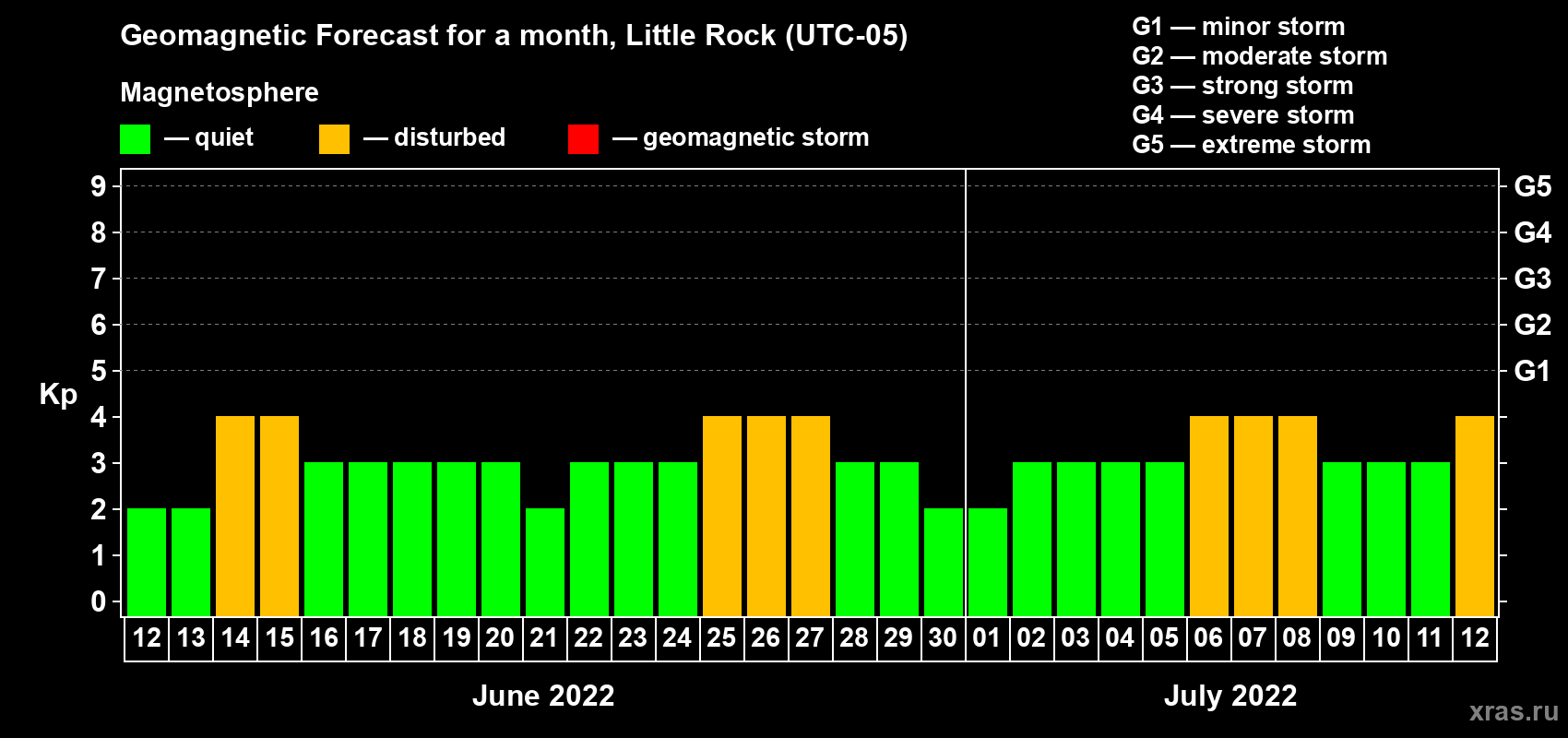The width and height of the screenshot is (1568, 738).
Task: Click the date label 02 in July
Action: click(1032, 638)
